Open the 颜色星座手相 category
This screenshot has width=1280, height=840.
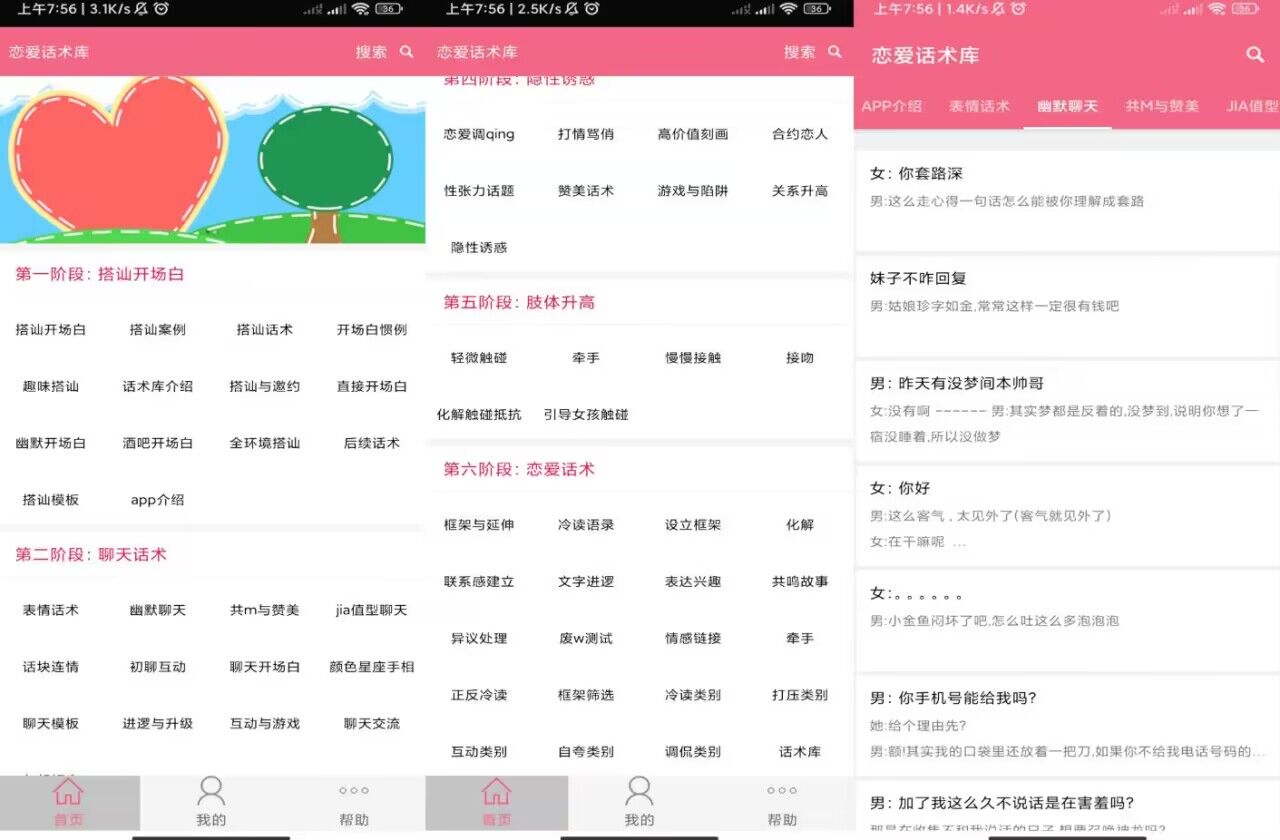(371, 667)
